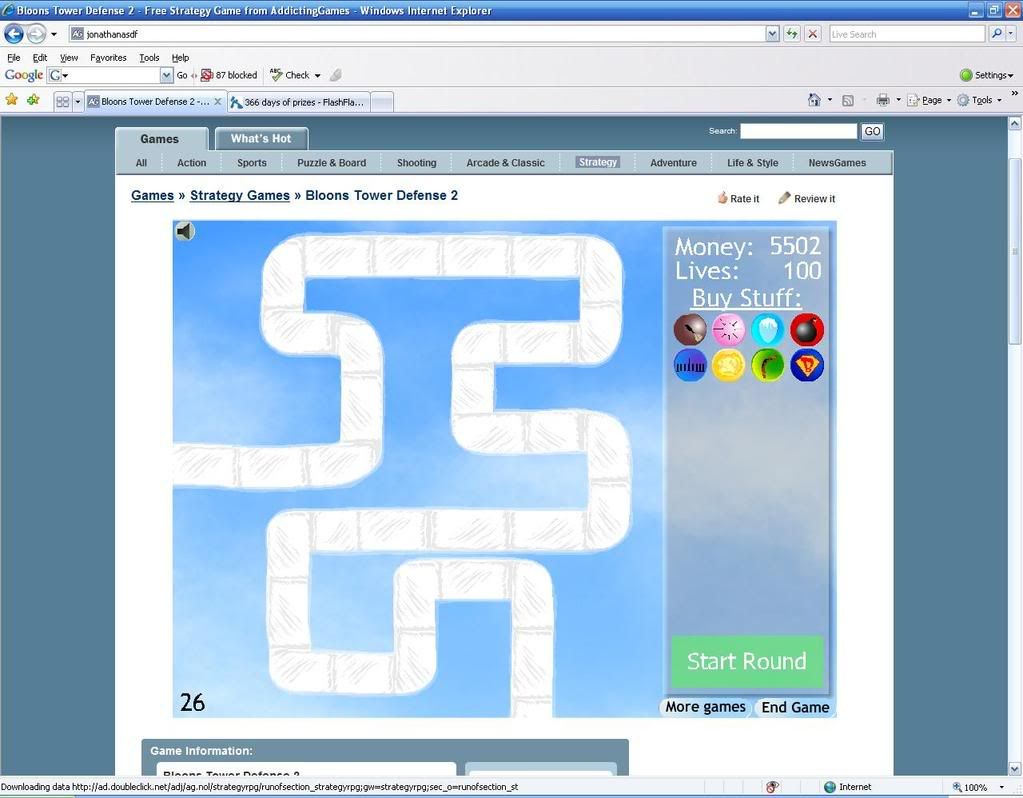Select the pink Tack Shooter tower
This screenshot has height=798, width=1023.
point(729,330)
